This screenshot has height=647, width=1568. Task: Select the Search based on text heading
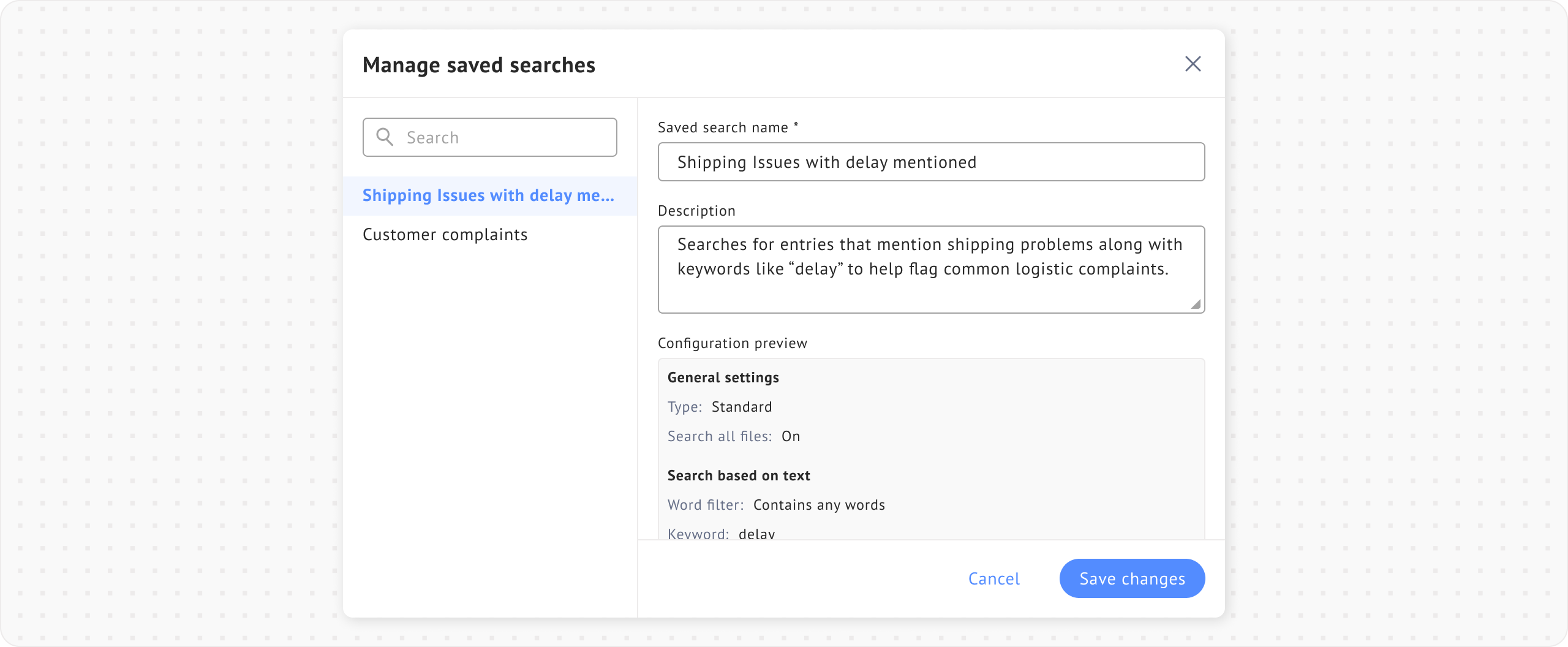coord(739,475)
